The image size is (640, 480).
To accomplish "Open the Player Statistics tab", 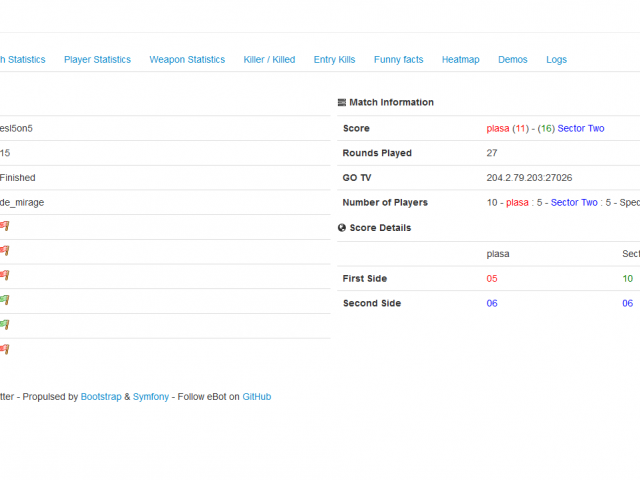I will pos(97,60).
